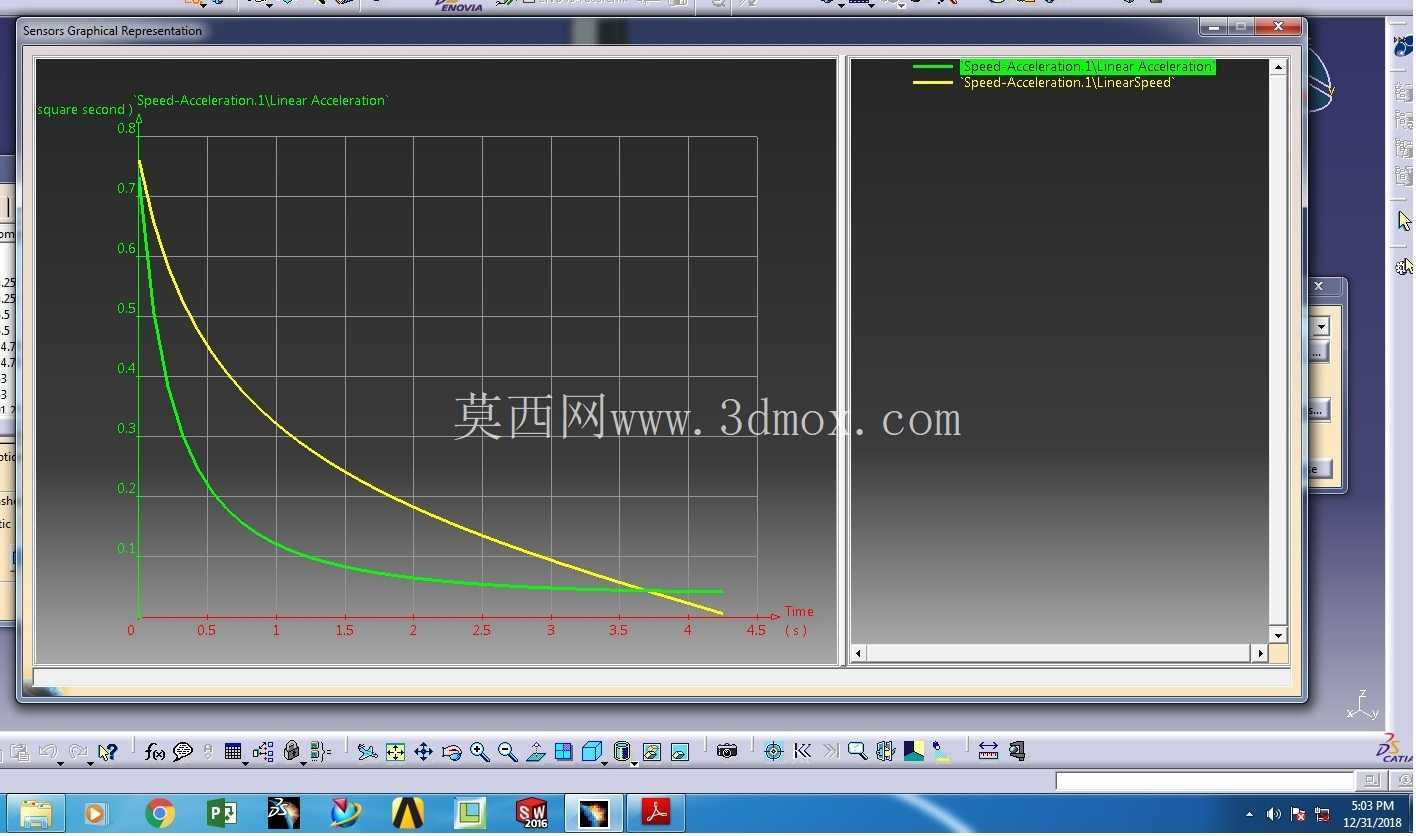This screenshot has width=1416, height=836.
Task: Click the volume speaker tray icon
Action: click(1273, 814)
